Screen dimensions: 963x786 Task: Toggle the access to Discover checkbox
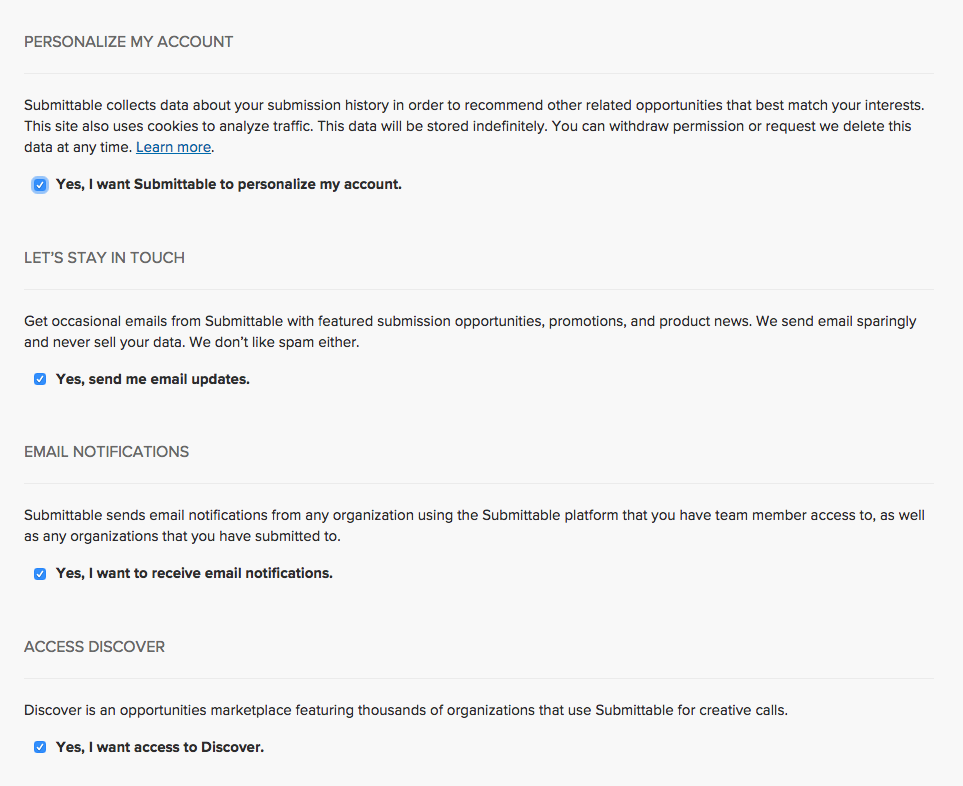tap(40, 747)
